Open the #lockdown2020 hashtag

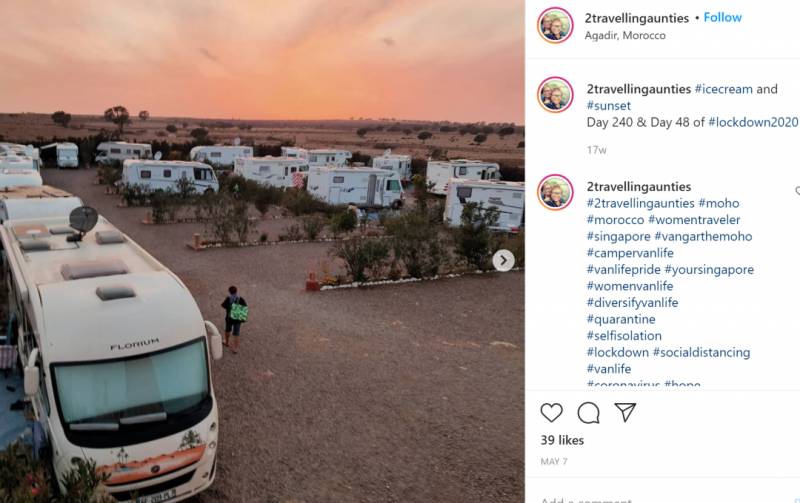(753, 122)
